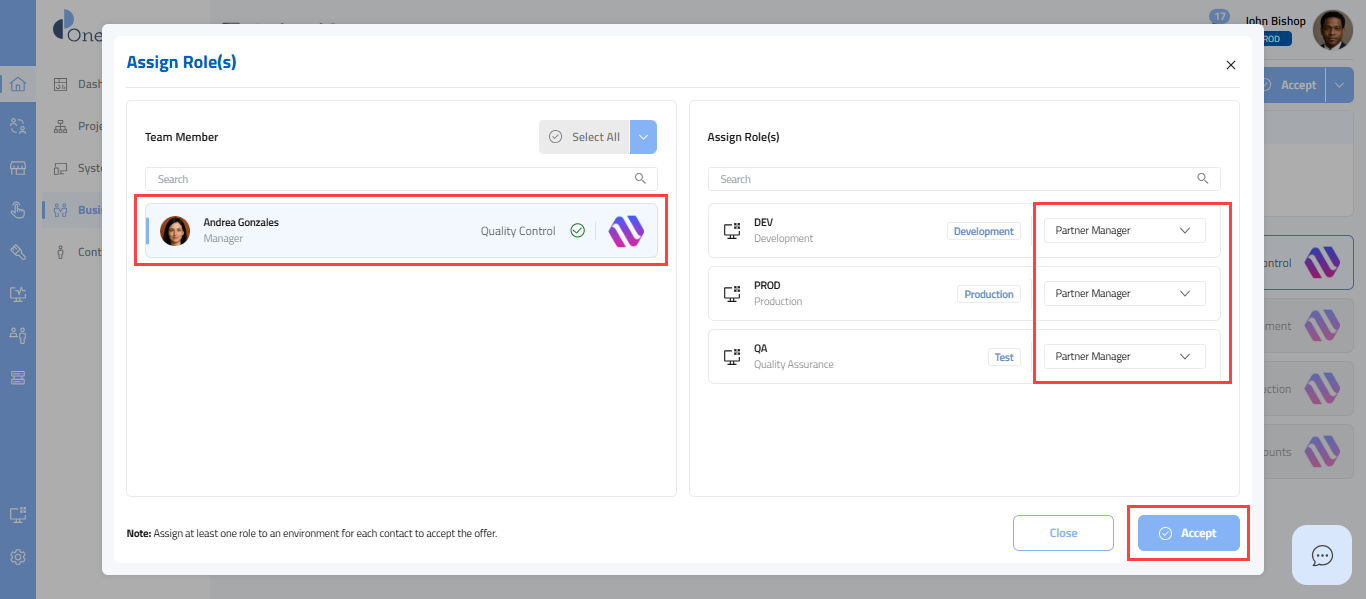Click the DEV environment monitor icon
The height and width of the screenshot is (599, 1366).
pyautogui.click(x=731, y=231)
